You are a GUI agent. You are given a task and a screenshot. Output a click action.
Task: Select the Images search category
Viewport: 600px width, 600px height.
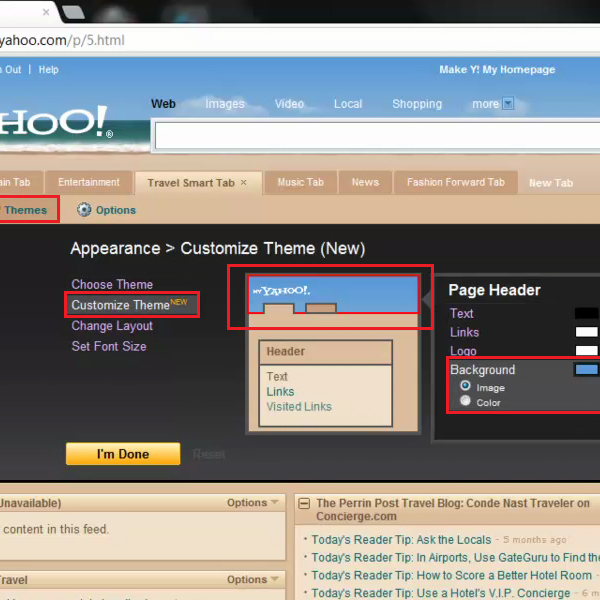pos(225,104)
